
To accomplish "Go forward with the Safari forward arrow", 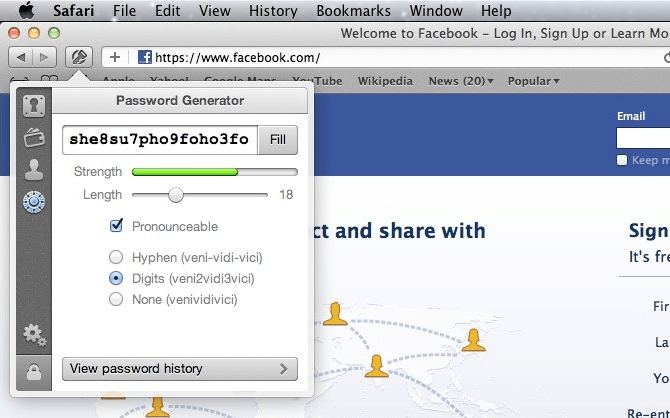I will 44,57.
